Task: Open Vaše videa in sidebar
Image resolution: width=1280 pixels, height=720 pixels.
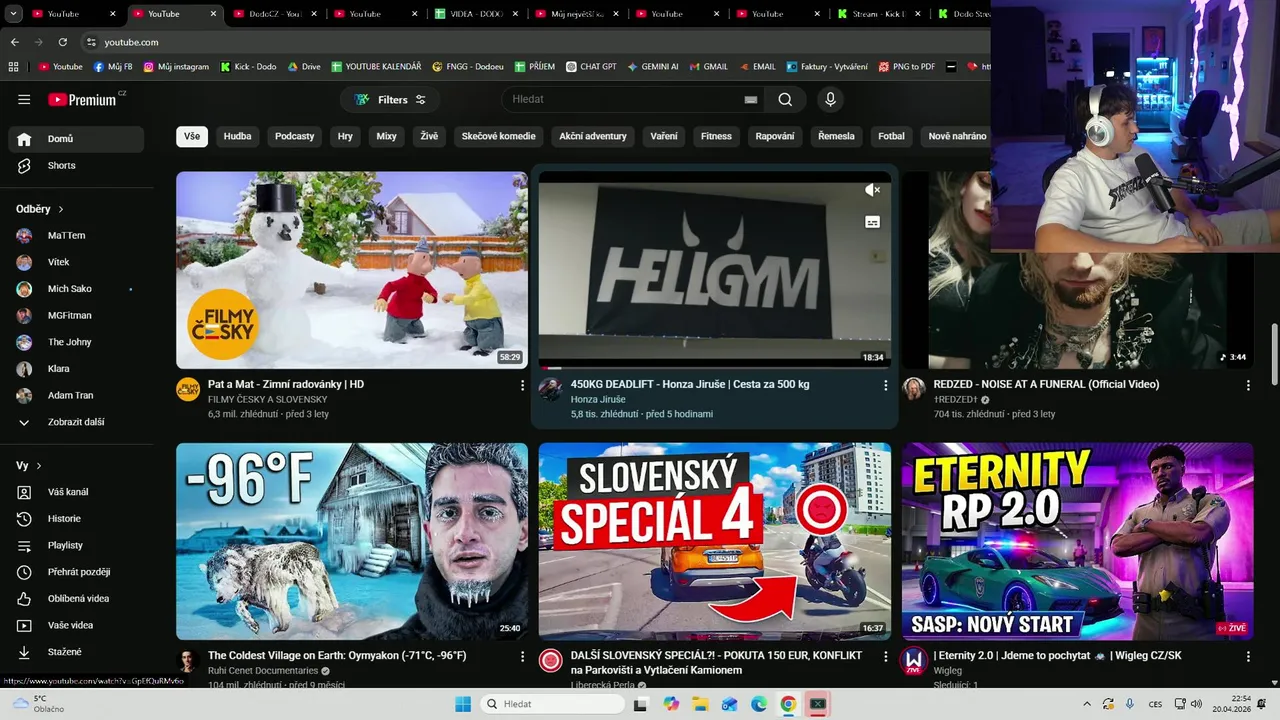Action: [76, 625]
